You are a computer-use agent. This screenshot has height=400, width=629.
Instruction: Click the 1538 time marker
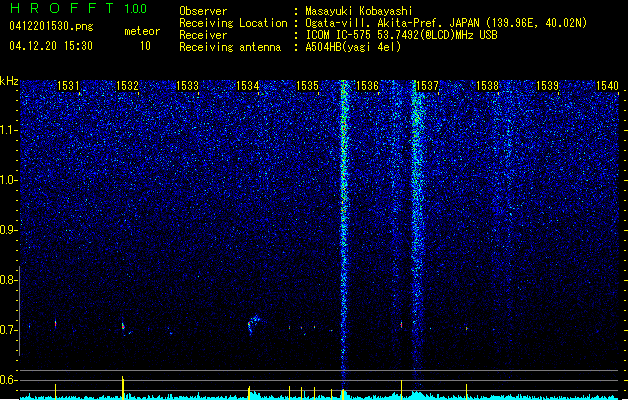487,86
